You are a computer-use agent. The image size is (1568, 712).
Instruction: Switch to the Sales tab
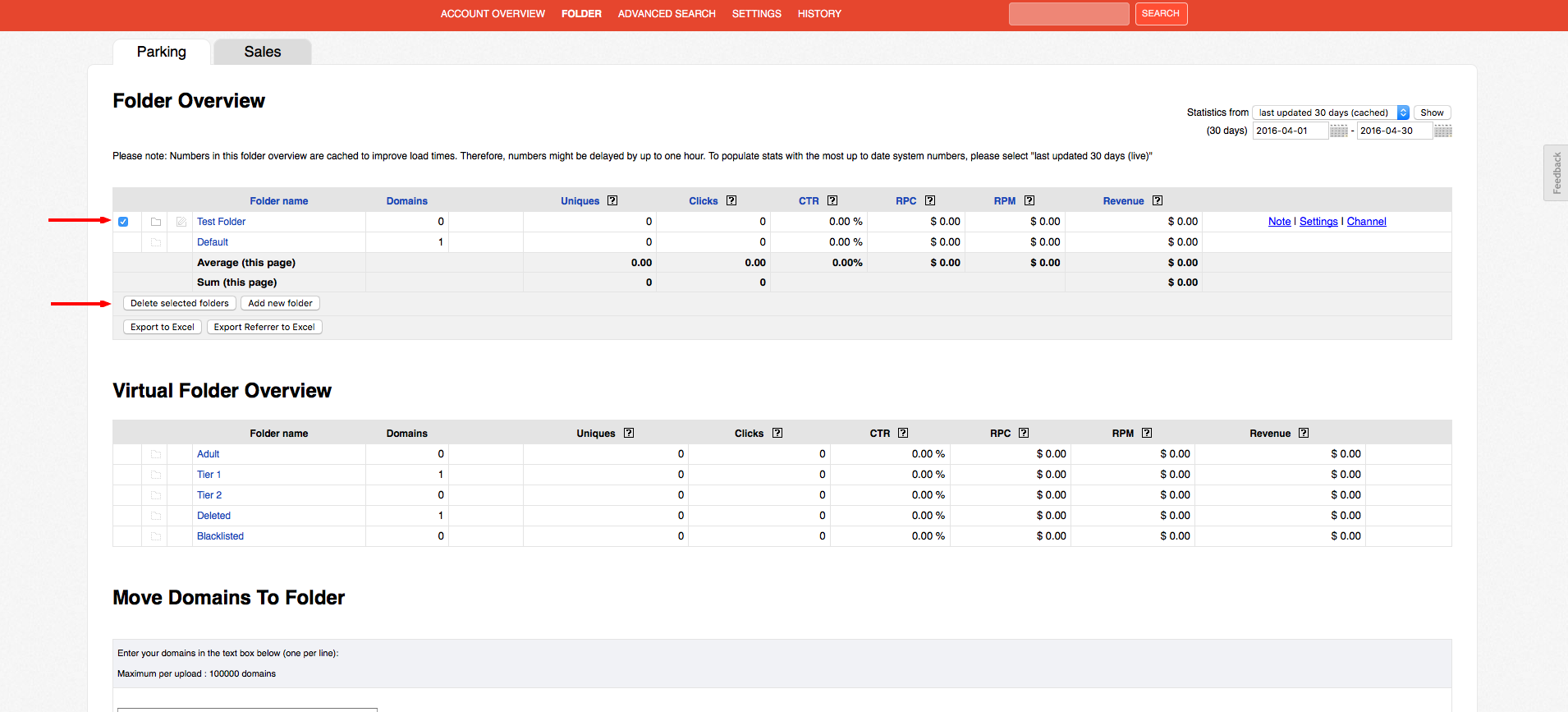click(x=262, y=52)
